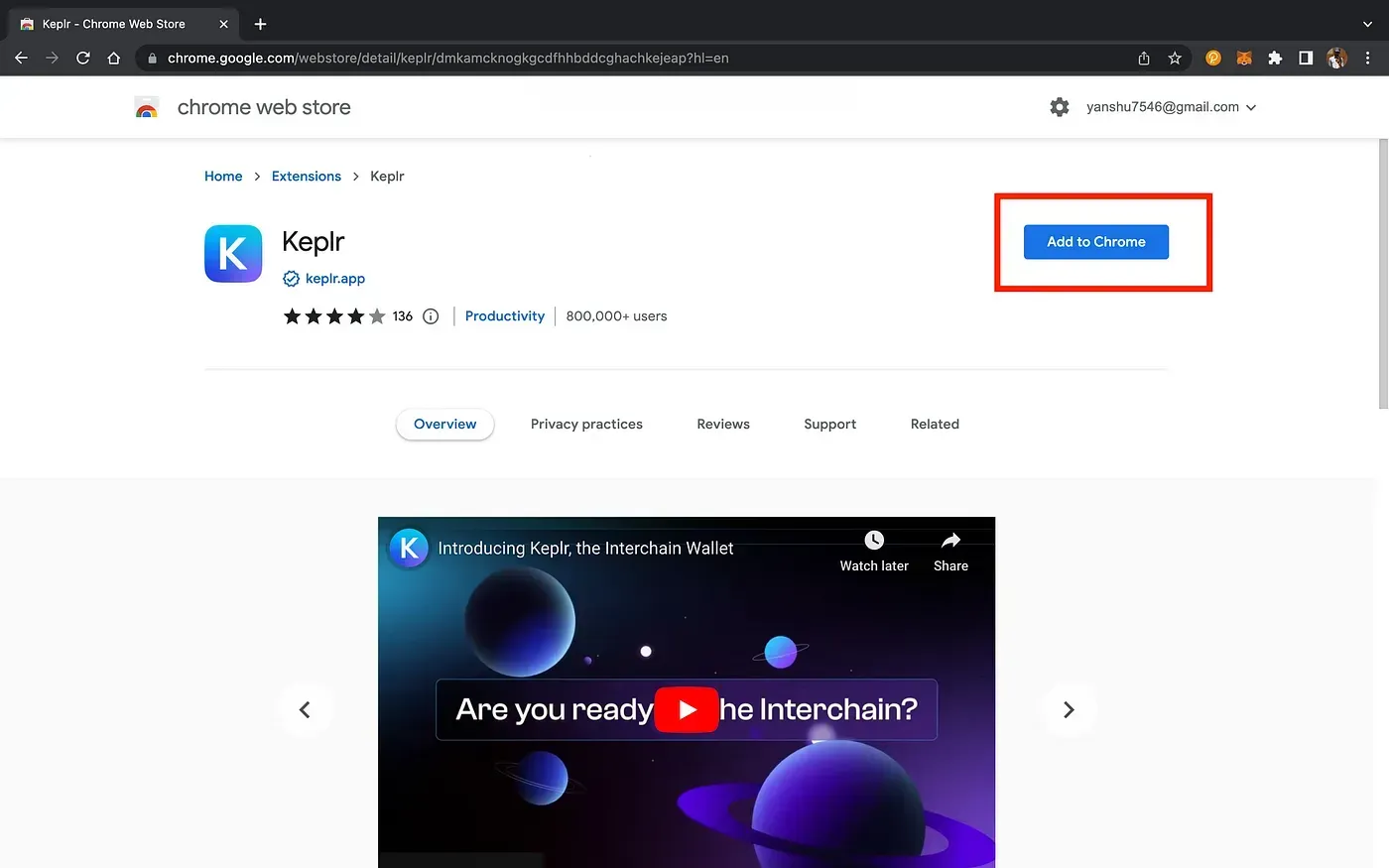Click the Keplr channel avatar on video
This screenshot has width=1389, height=868.
point(408,548)
